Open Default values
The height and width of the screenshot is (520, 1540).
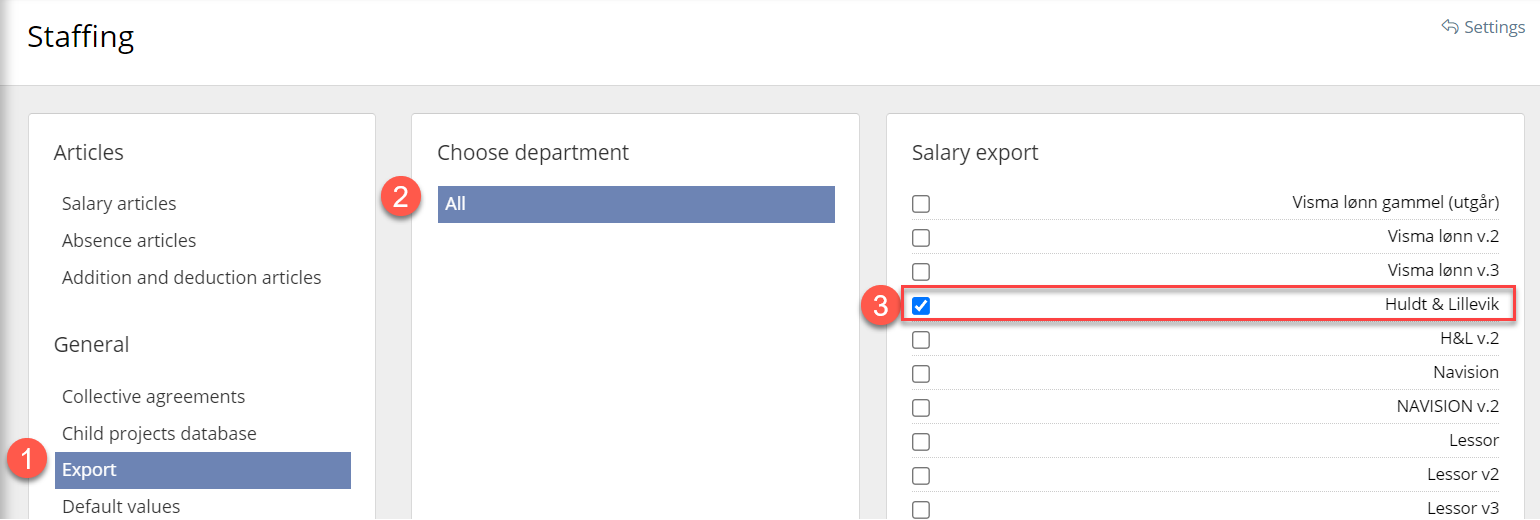(x=121, y=507)
